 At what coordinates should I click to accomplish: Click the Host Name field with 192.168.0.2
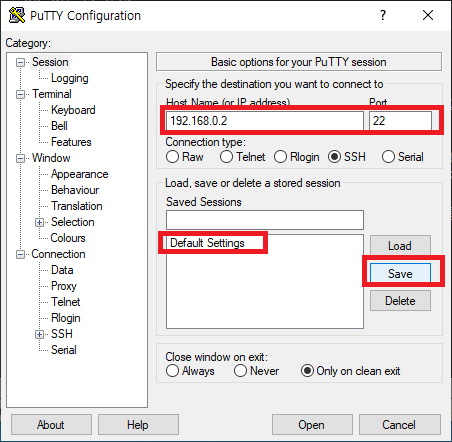(x=265, y=121)
